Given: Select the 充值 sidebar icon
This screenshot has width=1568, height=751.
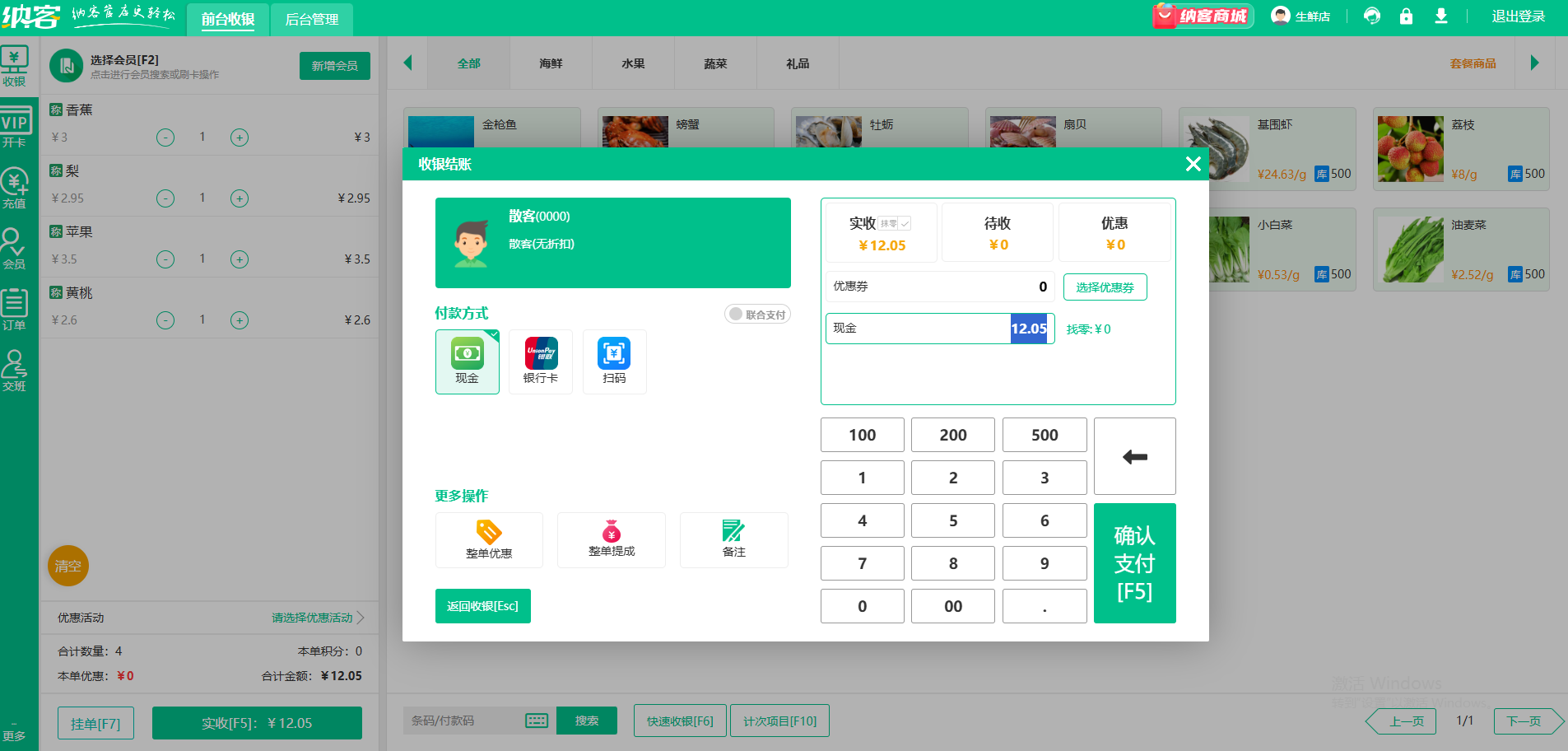Looking at the screenshot, I should point(16,188).
